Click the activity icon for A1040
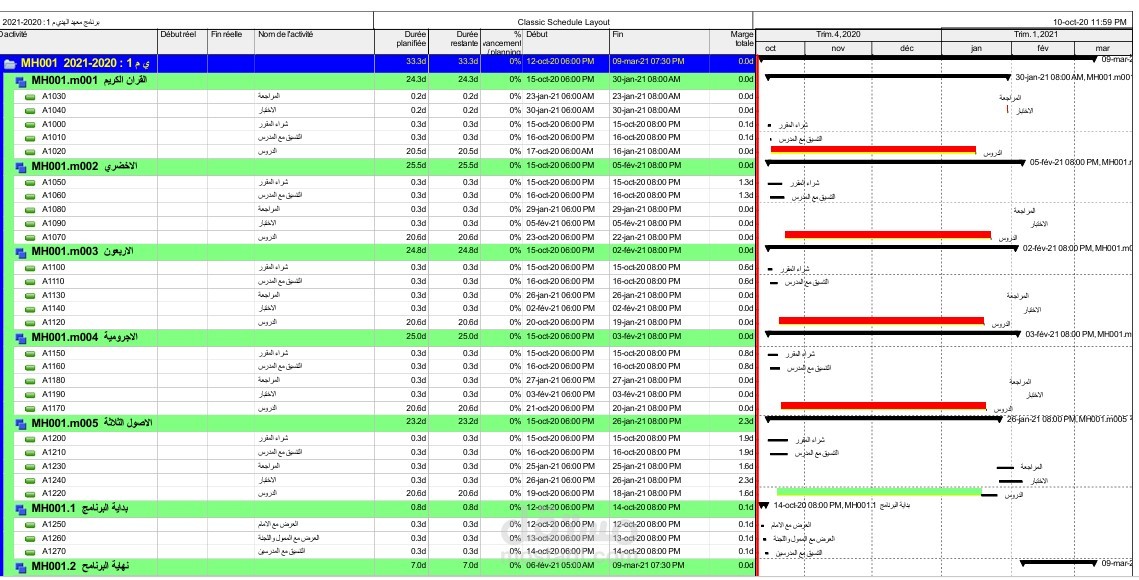1139x580 pixels. coord(30,110)
